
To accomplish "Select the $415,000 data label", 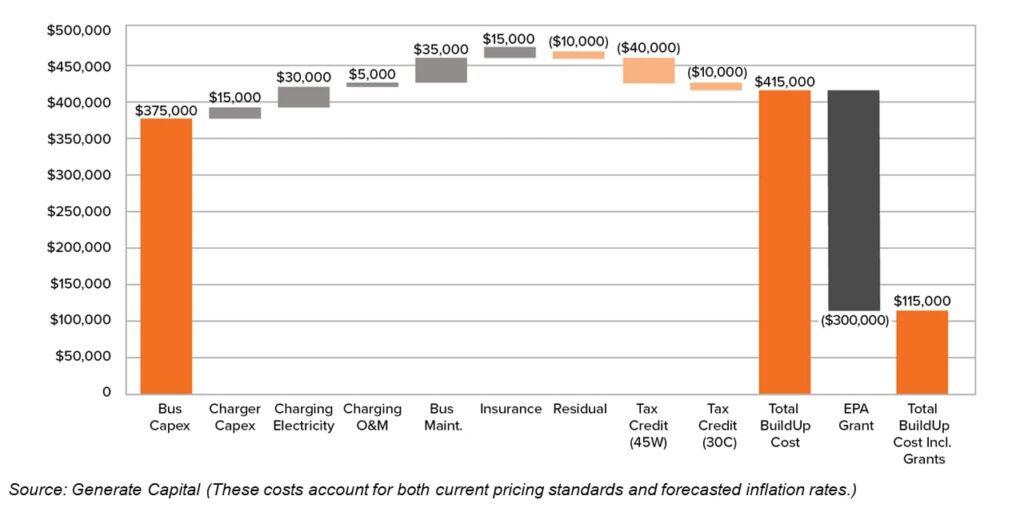I will (x=785, y=81).
